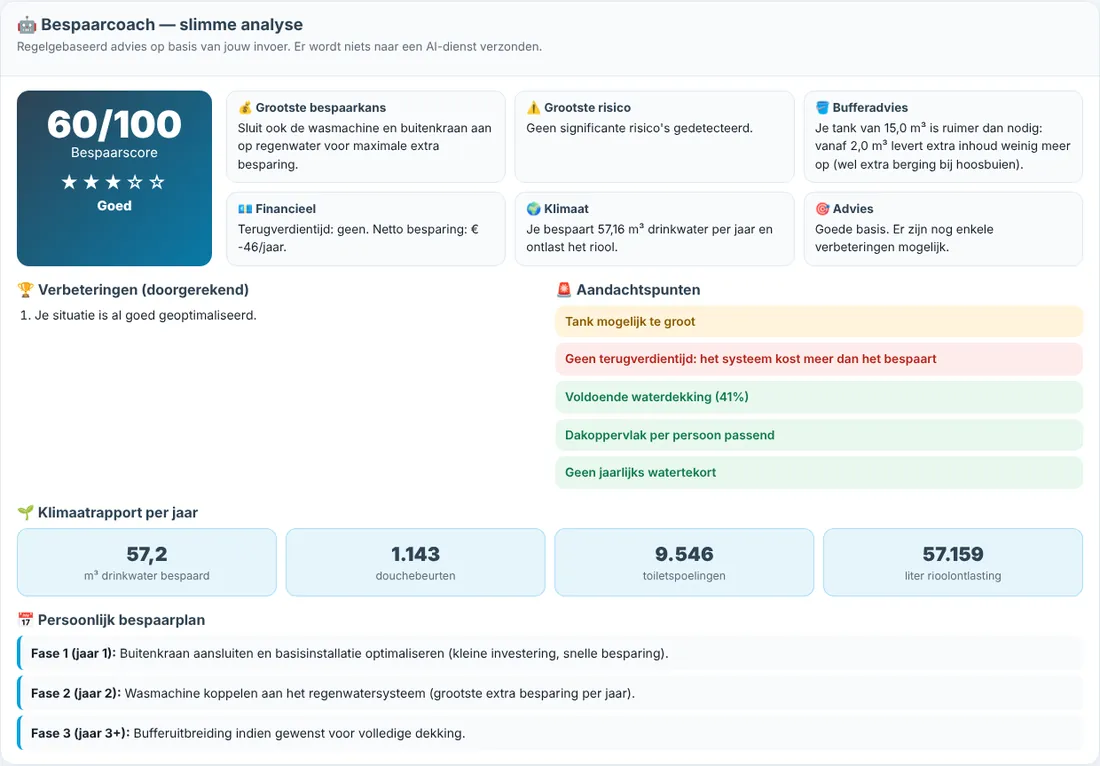Click the warning triangle icon at Grootste risico
1100x766 pixels.
point(533,107)
